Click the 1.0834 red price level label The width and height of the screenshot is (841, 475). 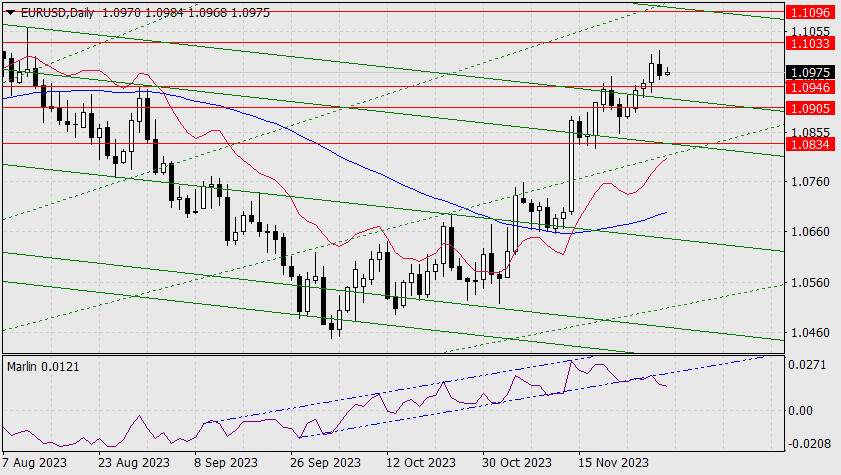[810, 144]
